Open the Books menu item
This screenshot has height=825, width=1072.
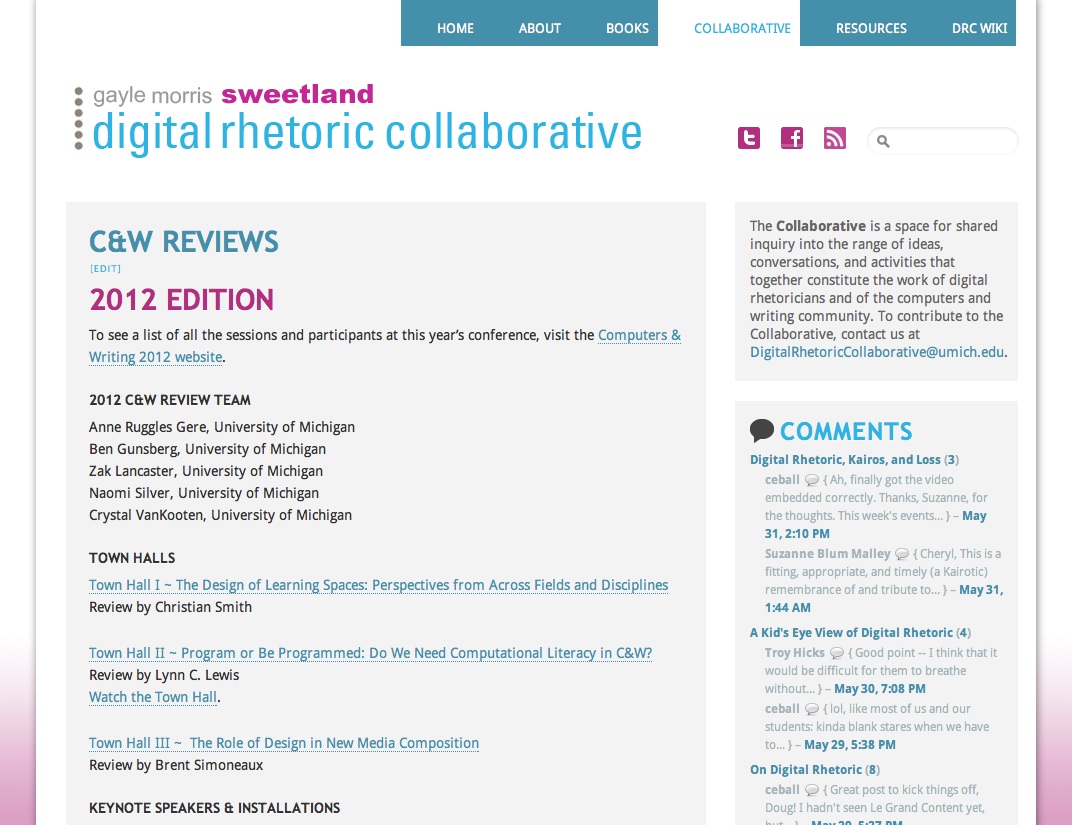[627, 28]
